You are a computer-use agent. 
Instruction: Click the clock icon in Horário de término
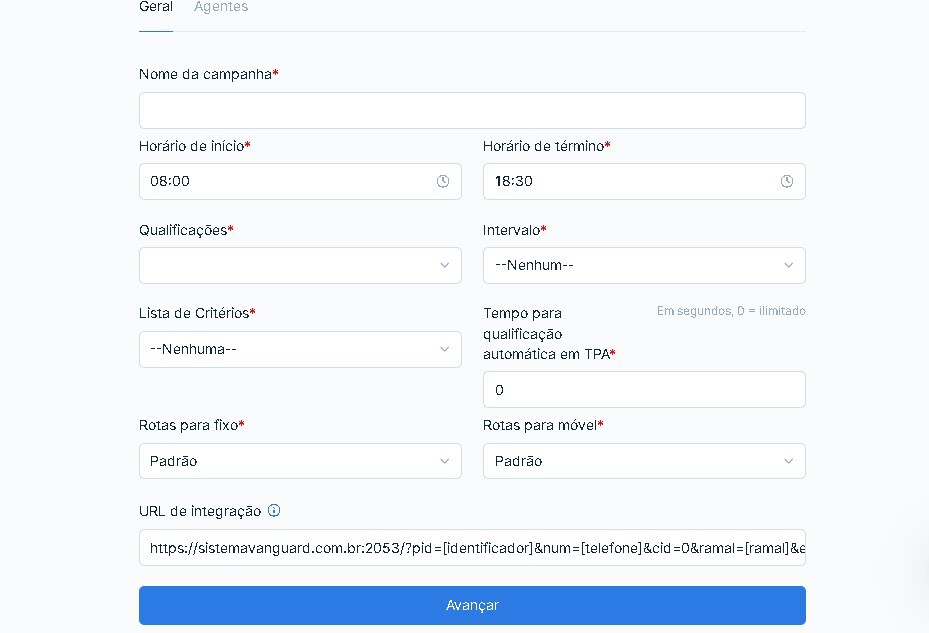[787, 181]
